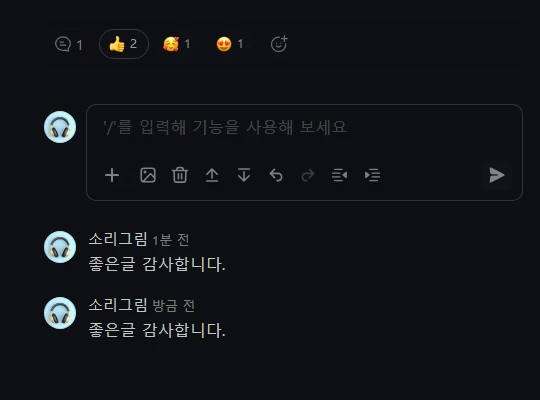
Task: Insert an image using the picture icon
Action: click(x=148, y=175)
